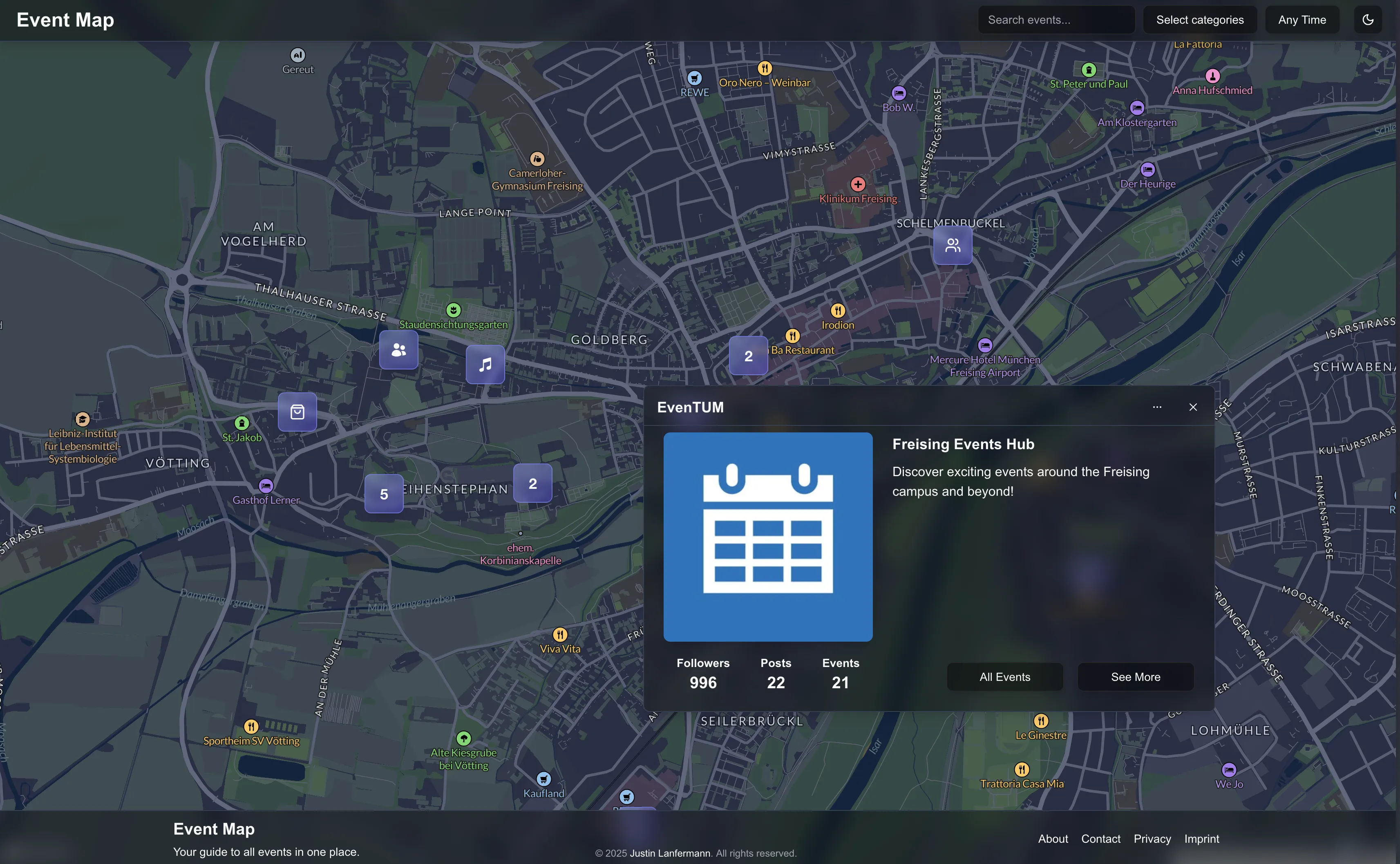
Task: Click the All Events button
Action: tap(1005, 676)
